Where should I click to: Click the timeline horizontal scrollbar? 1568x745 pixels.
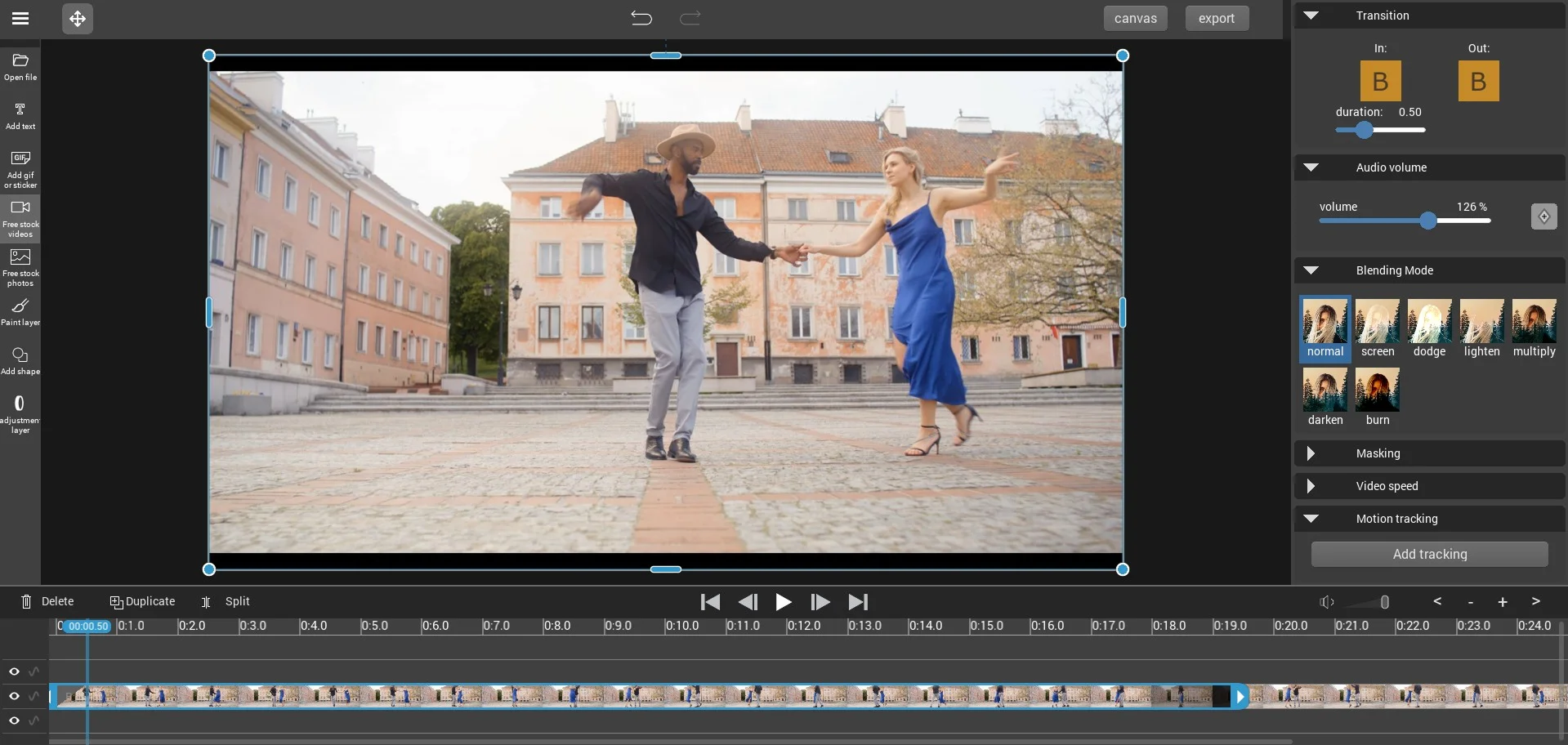point(671,742)
